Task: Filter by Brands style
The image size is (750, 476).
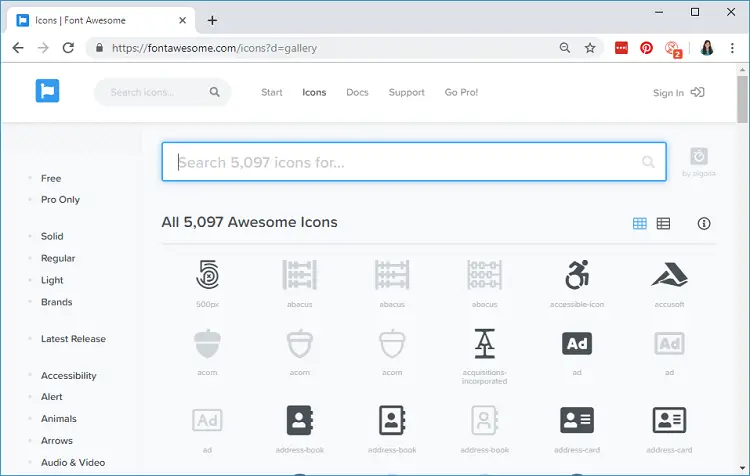Action: click(56, 302)
